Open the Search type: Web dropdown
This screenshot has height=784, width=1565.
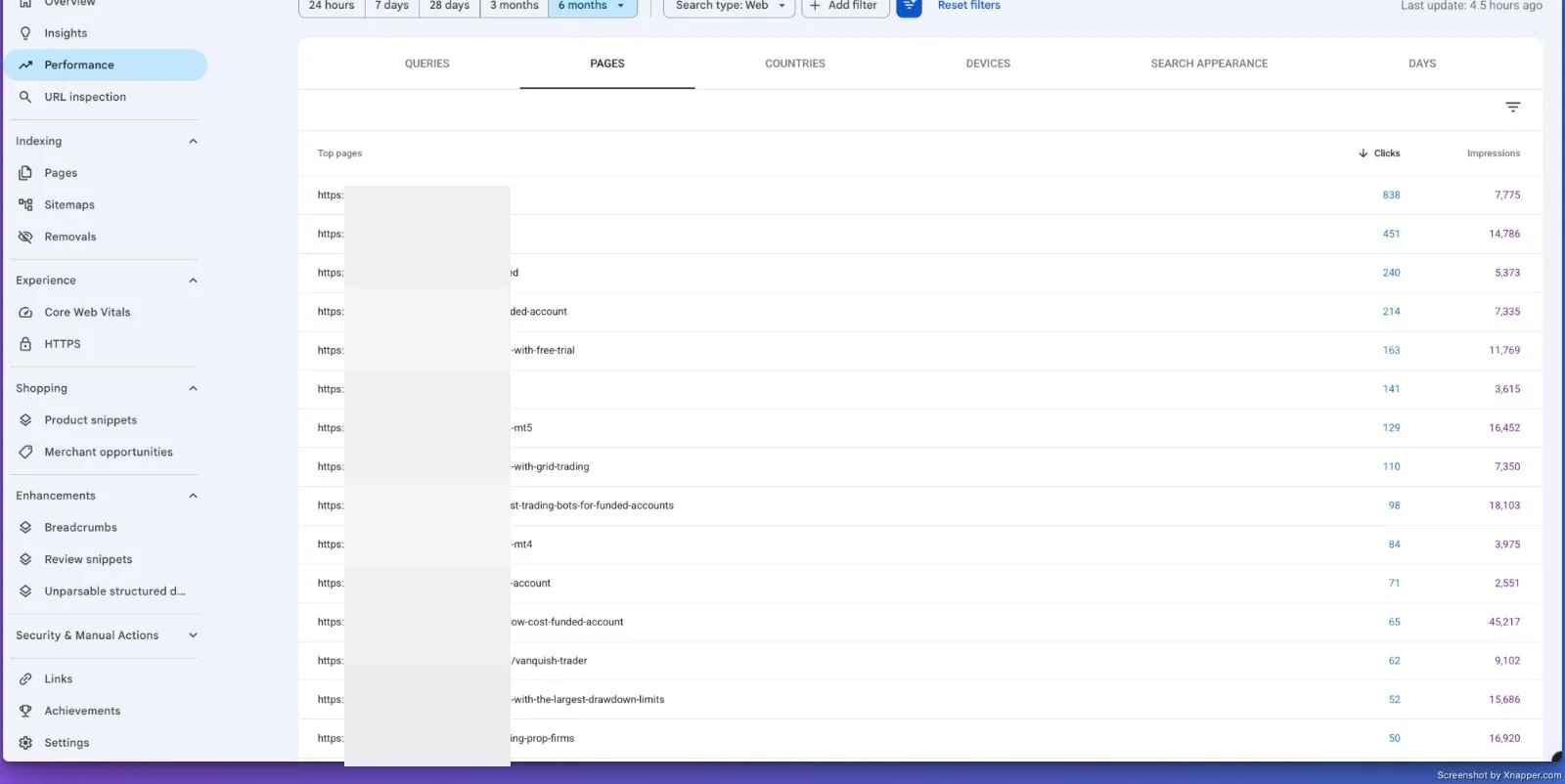click(730, 6)
